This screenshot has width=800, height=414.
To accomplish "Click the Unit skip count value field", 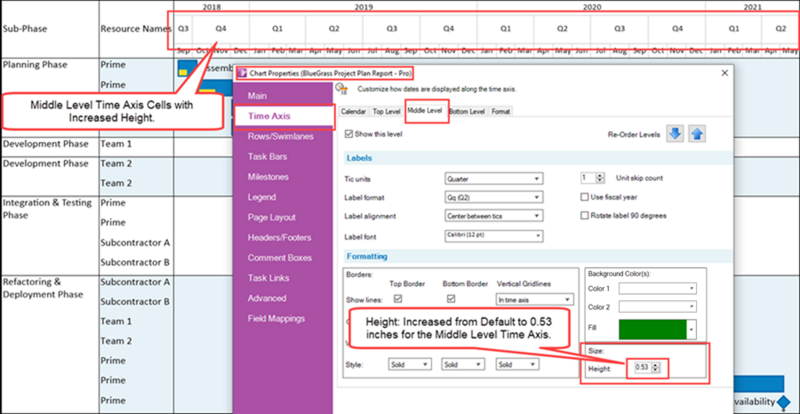I will [x=589, y=179].
